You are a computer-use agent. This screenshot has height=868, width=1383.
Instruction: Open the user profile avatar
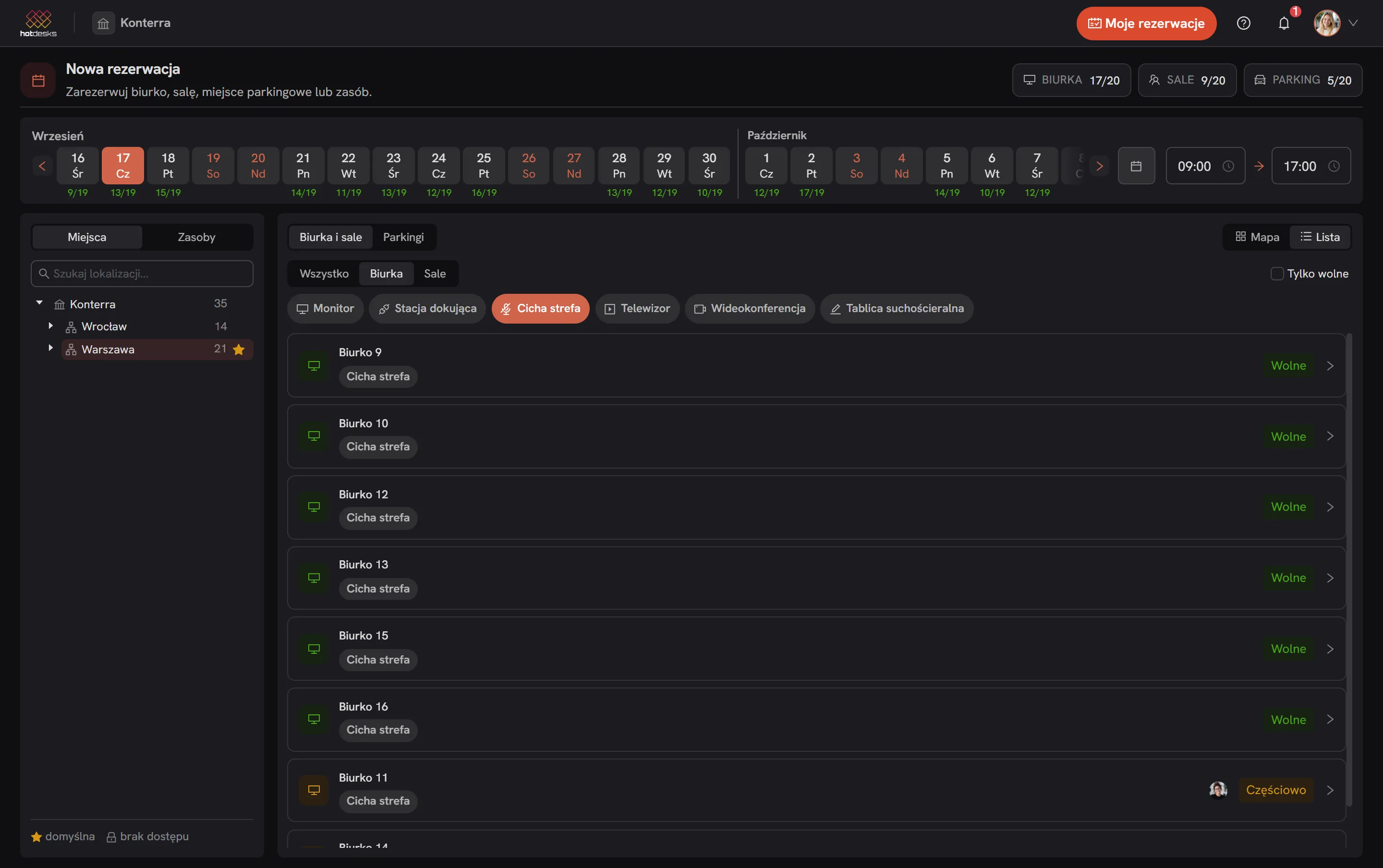[x=1327, y=23]
